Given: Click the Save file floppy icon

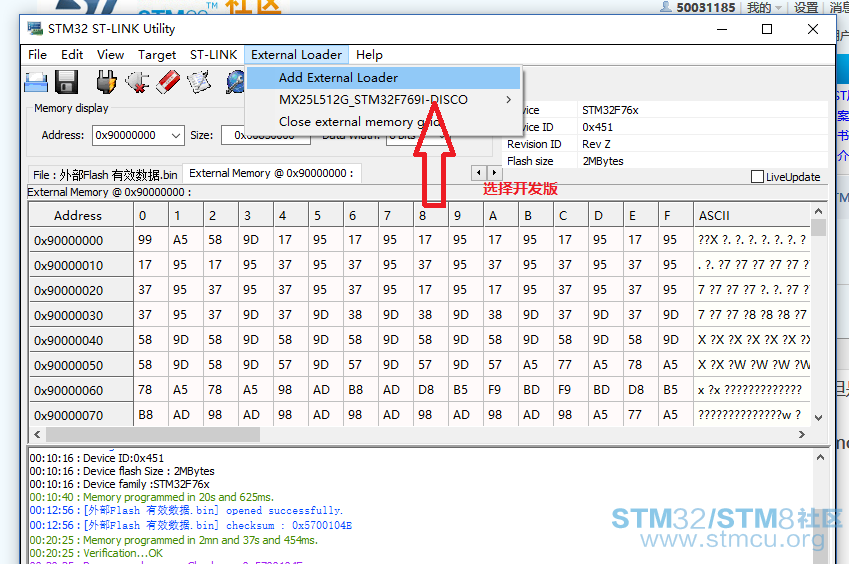Looking at the screenshot, I should [x=67, y=82].
